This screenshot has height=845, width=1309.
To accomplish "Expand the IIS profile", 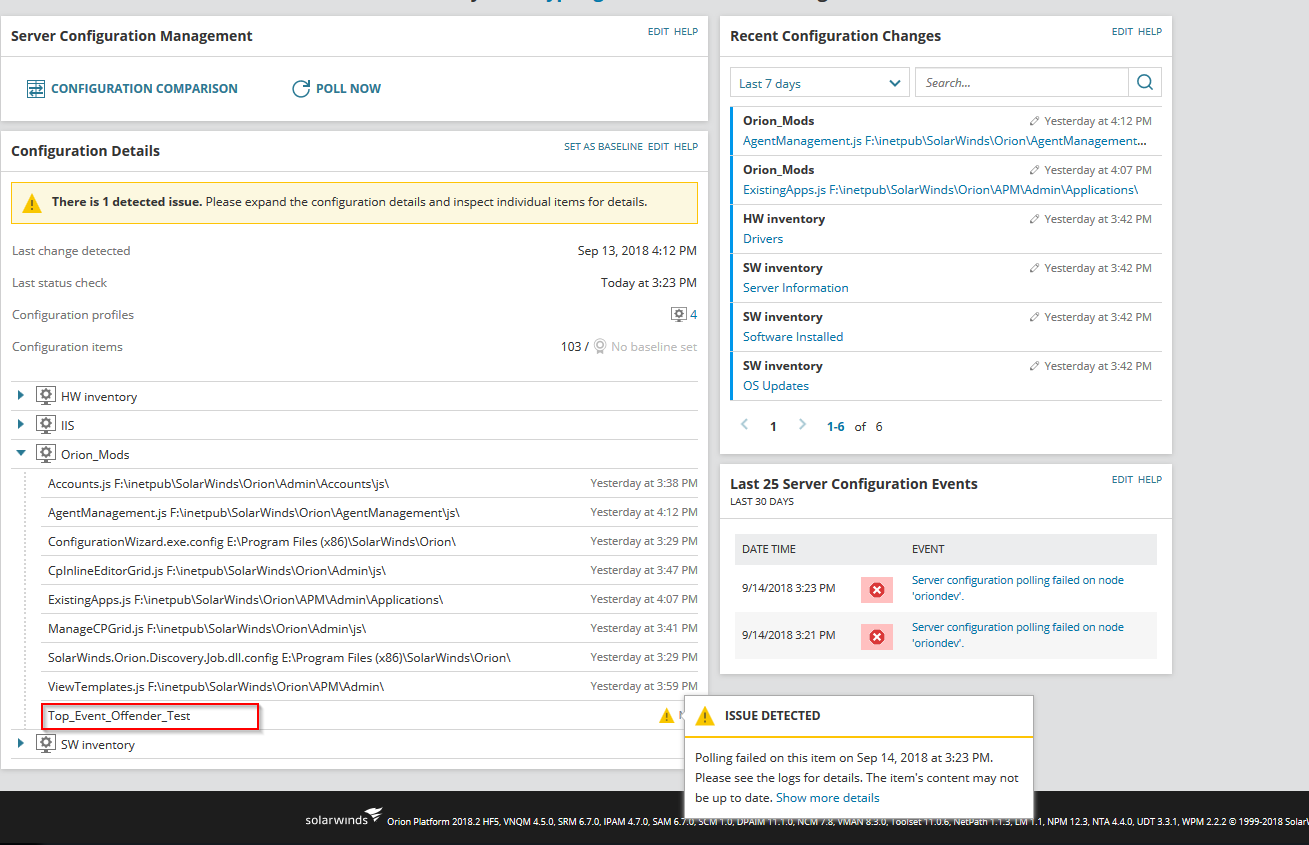I will (x=21, y=425).
